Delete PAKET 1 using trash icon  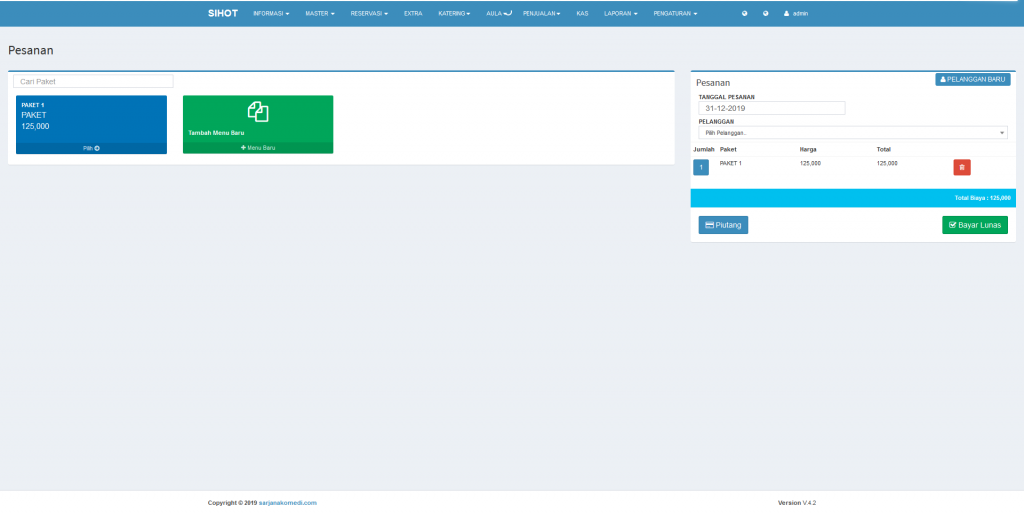point(962,168)
